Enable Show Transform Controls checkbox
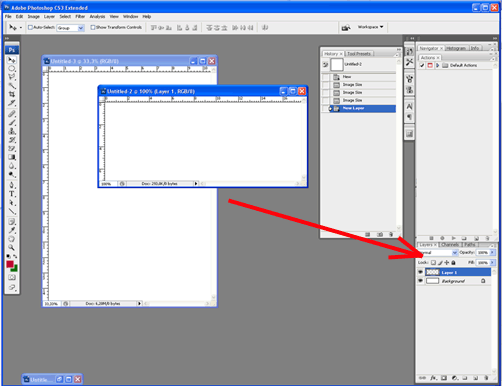Viewport: 502px width, 386px height. tap(93, 27)
